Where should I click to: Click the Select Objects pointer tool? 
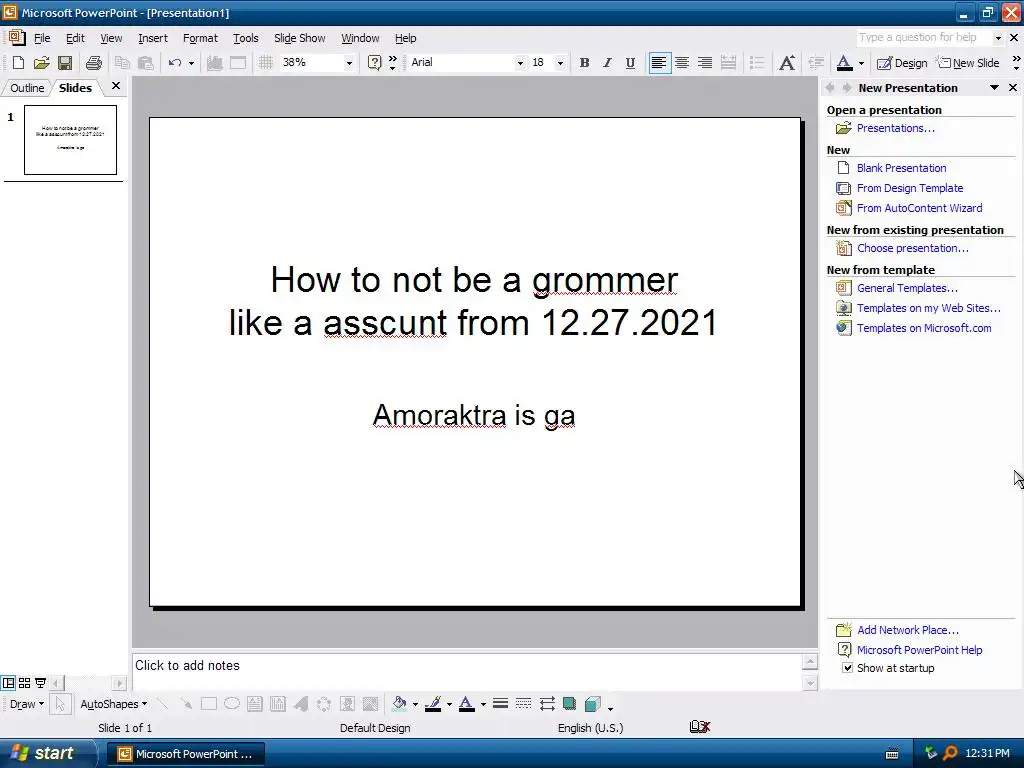point(60,703)
